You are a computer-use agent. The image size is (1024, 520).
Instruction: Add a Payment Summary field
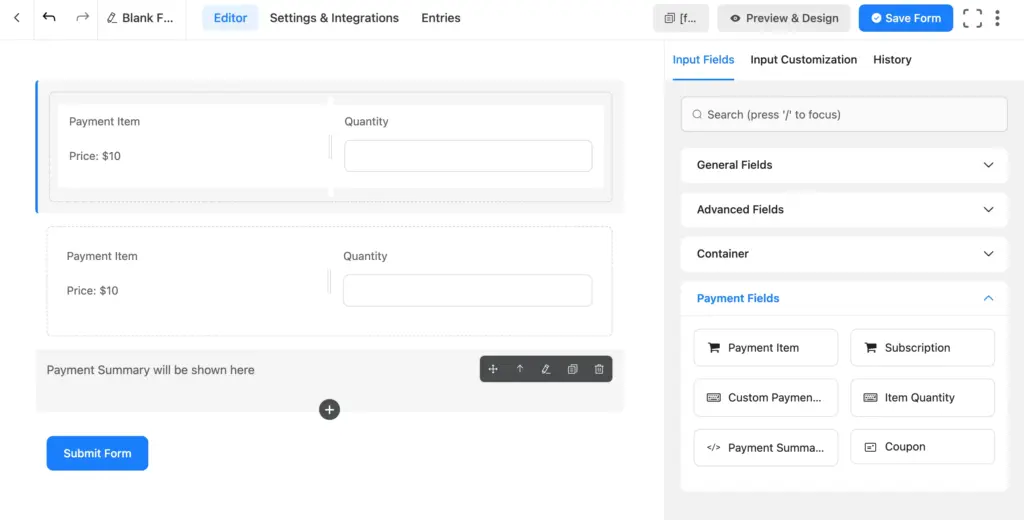click(x=765, y=447)
